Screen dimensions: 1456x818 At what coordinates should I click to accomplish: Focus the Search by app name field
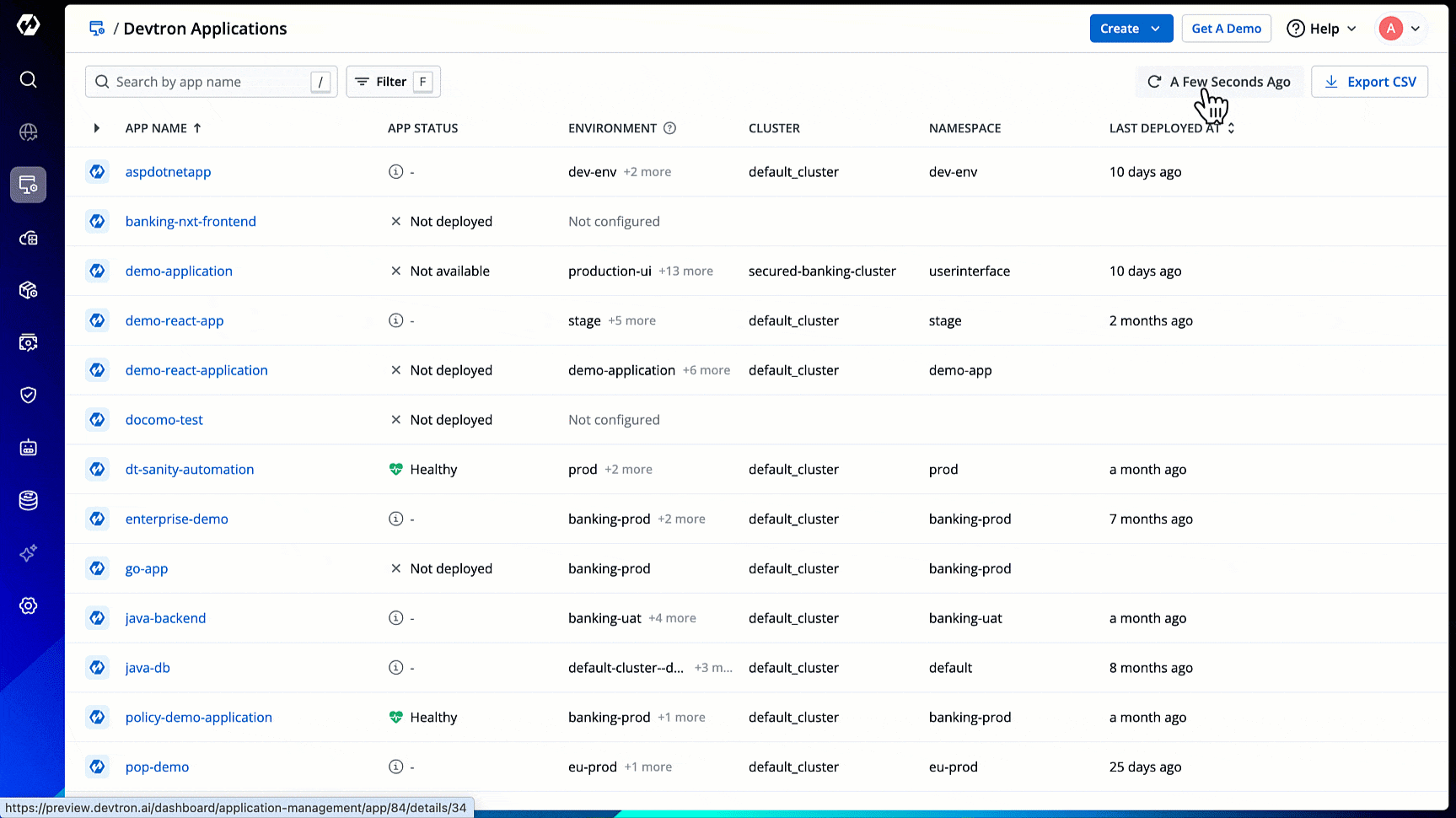(x=211, y=82)
